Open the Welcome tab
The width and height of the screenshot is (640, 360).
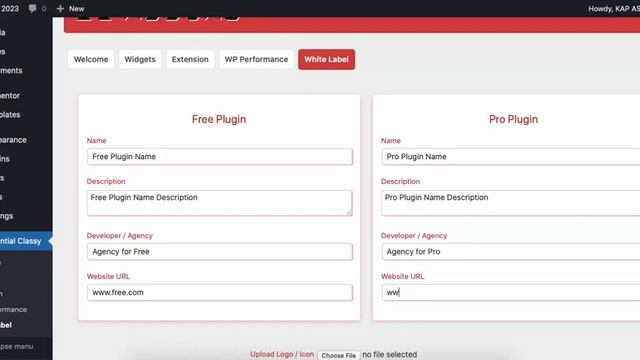point(91,59)
